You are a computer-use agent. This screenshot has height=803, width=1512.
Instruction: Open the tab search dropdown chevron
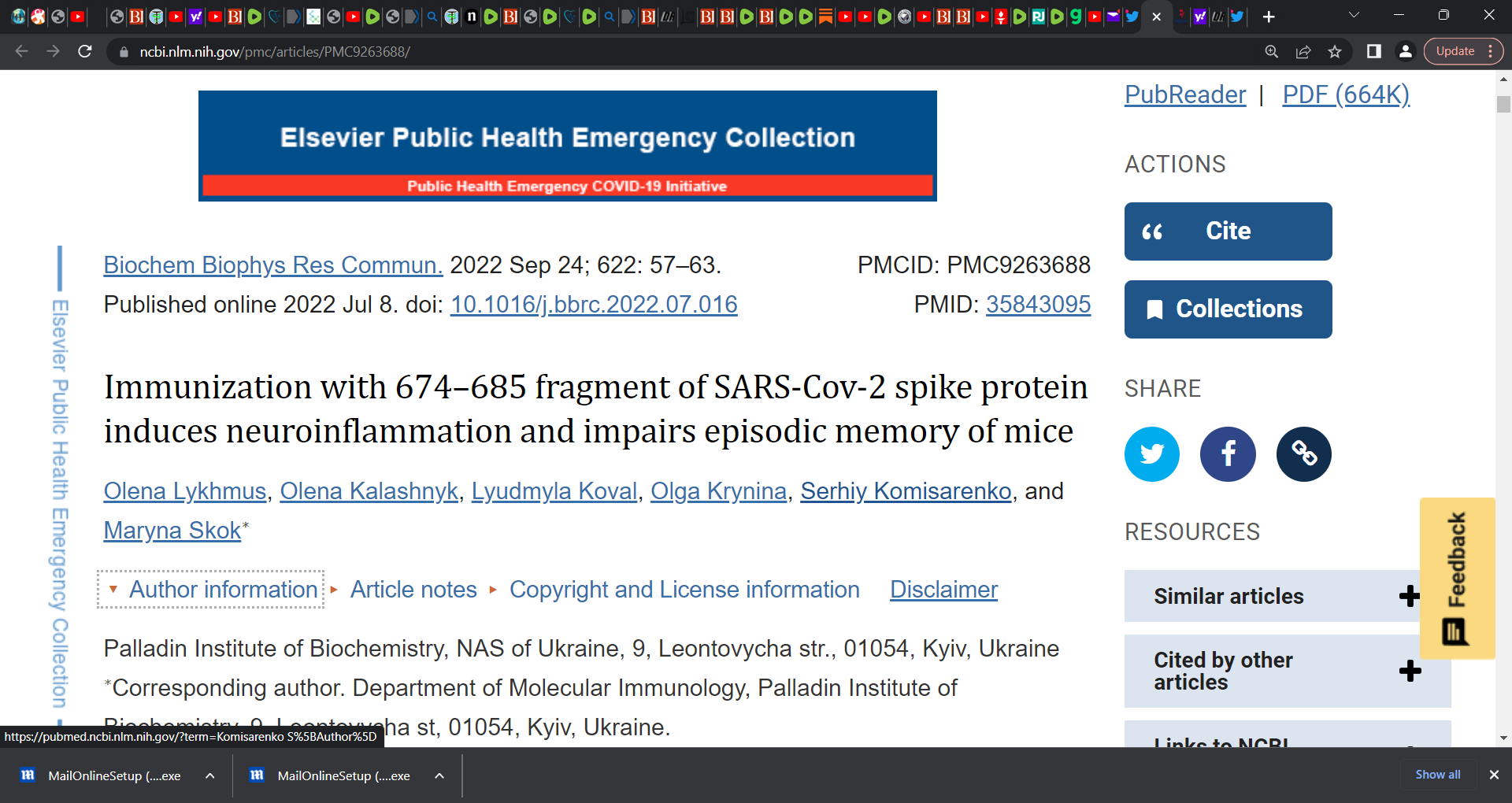[x=1354, y=15]
